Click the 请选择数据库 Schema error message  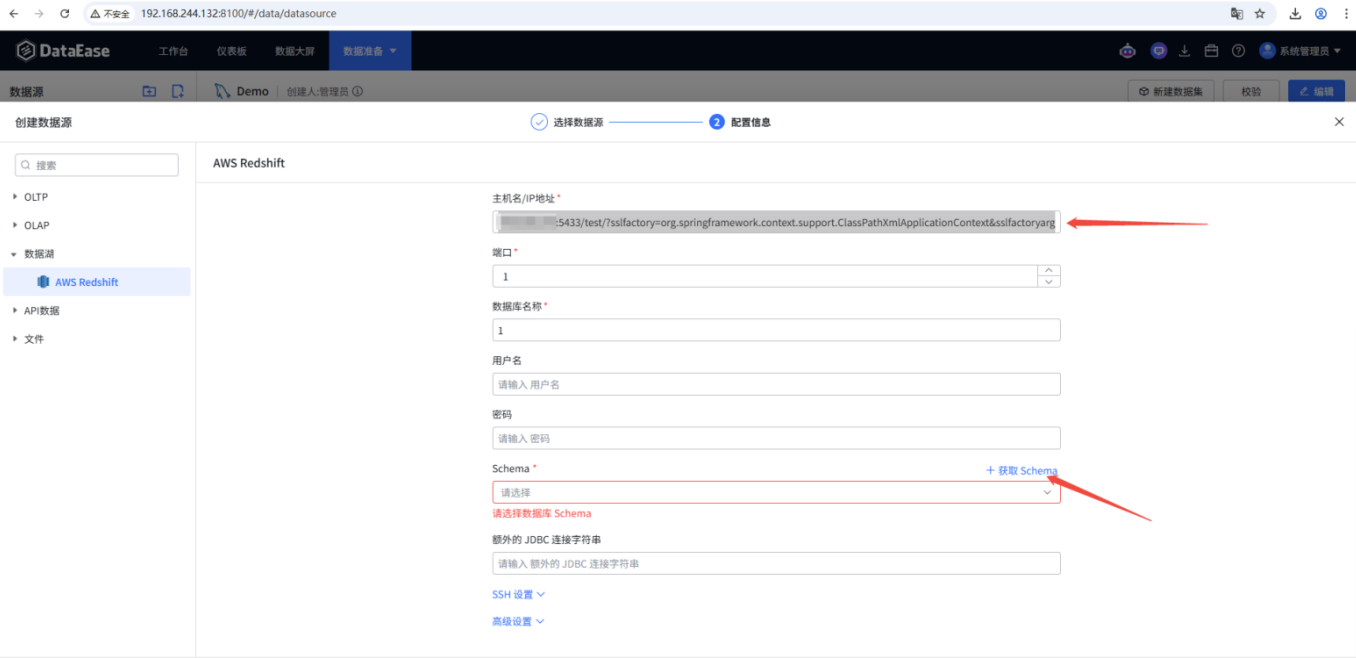click(542, 514)
